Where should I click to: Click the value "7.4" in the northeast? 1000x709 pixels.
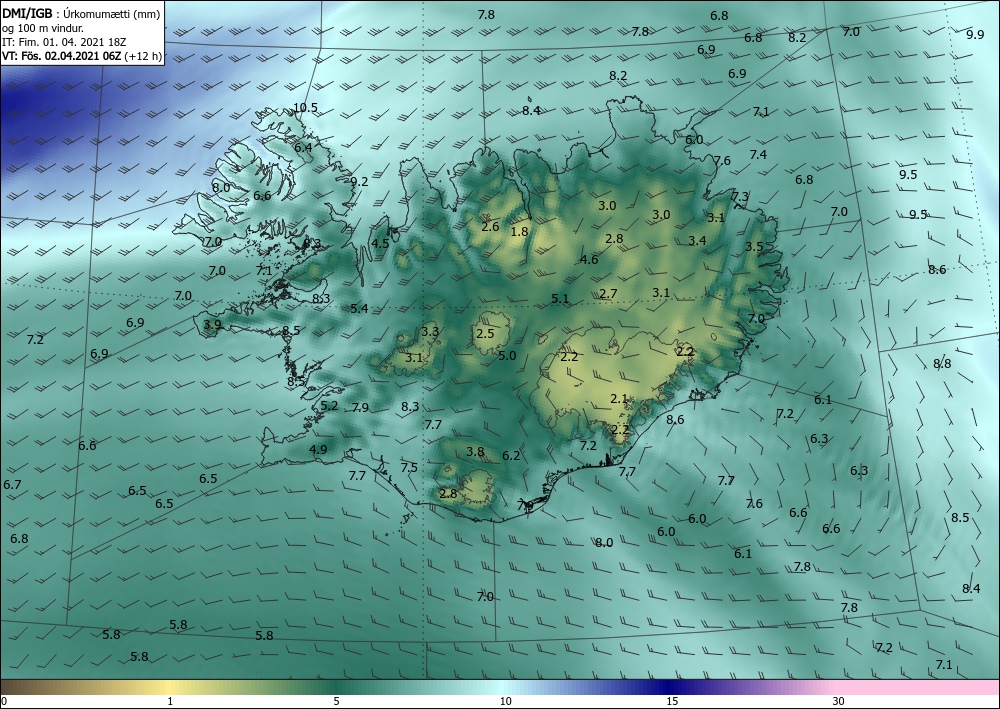[x=758, y=154]
